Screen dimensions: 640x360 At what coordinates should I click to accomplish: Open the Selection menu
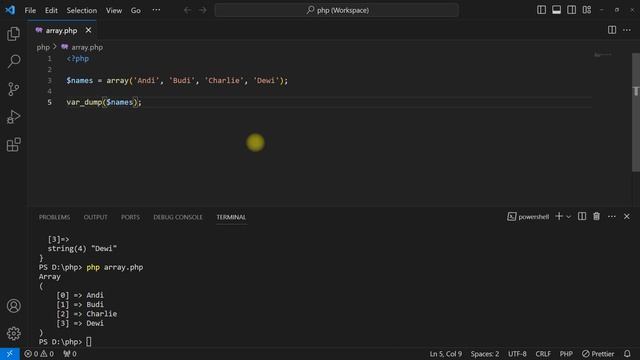coord(82,10)
